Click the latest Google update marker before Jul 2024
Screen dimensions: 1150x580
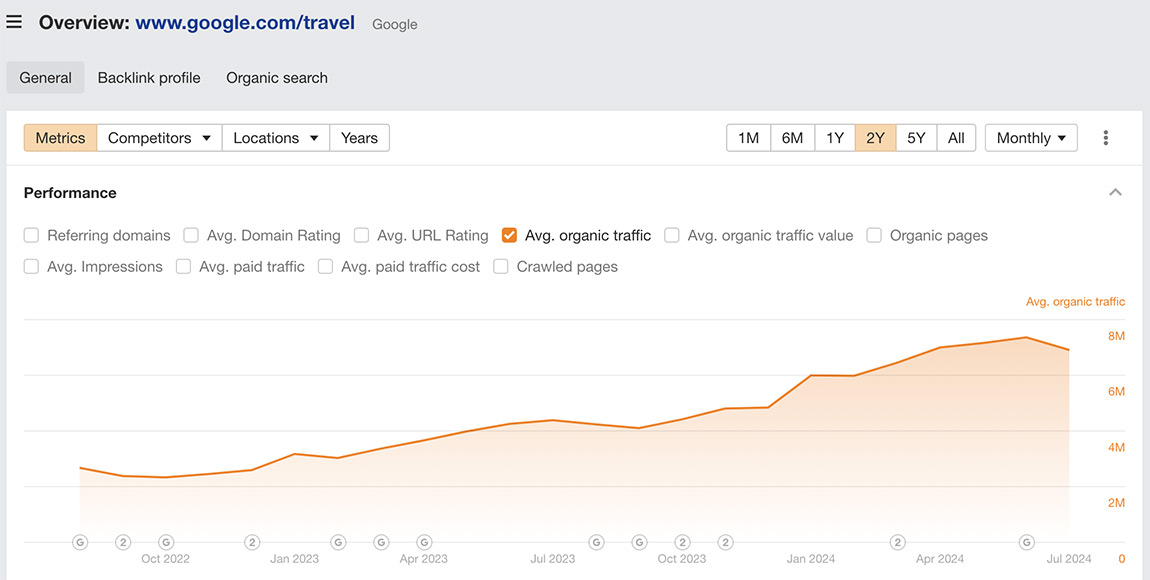pyautogui.click(x=1027, y=543)
